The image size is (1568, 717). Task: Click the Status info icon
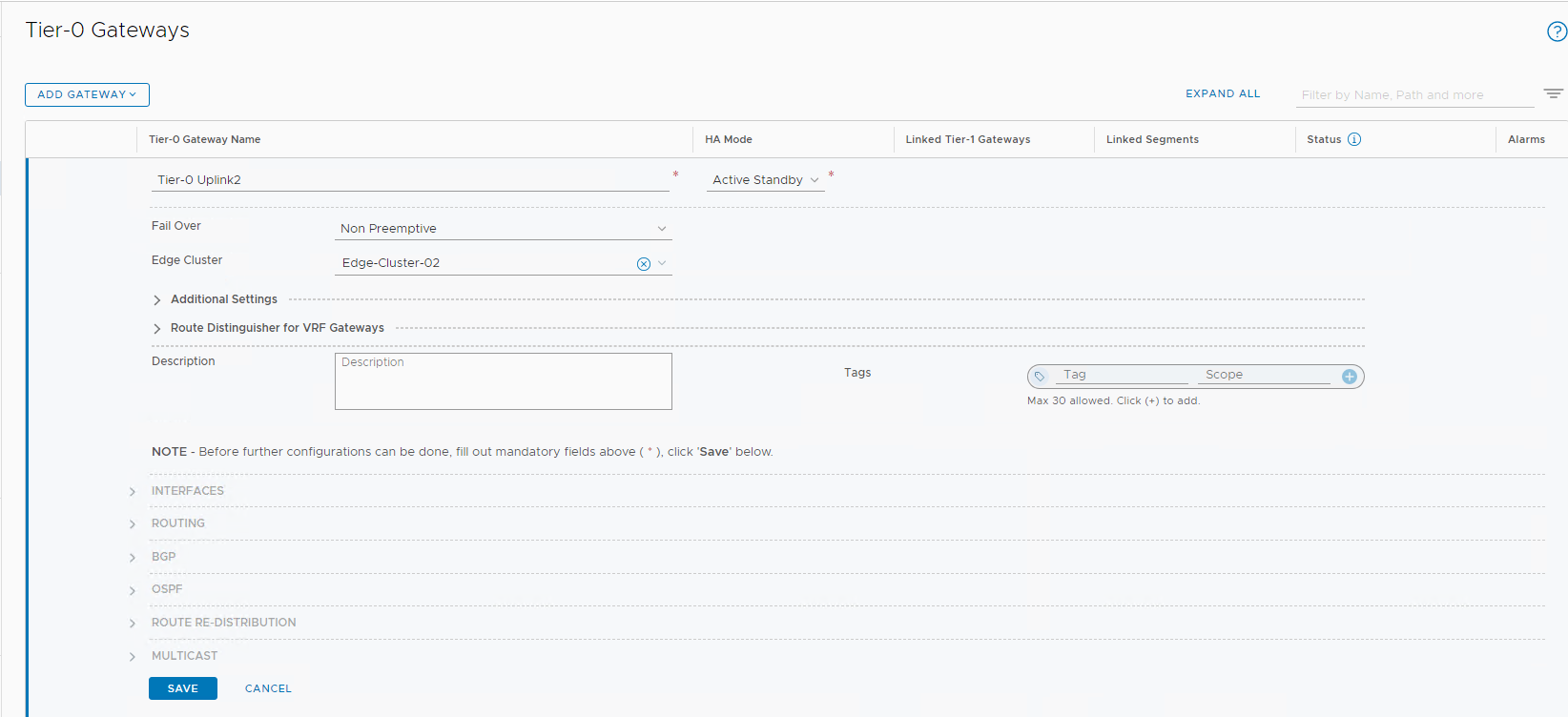[x=1354, y=139]
